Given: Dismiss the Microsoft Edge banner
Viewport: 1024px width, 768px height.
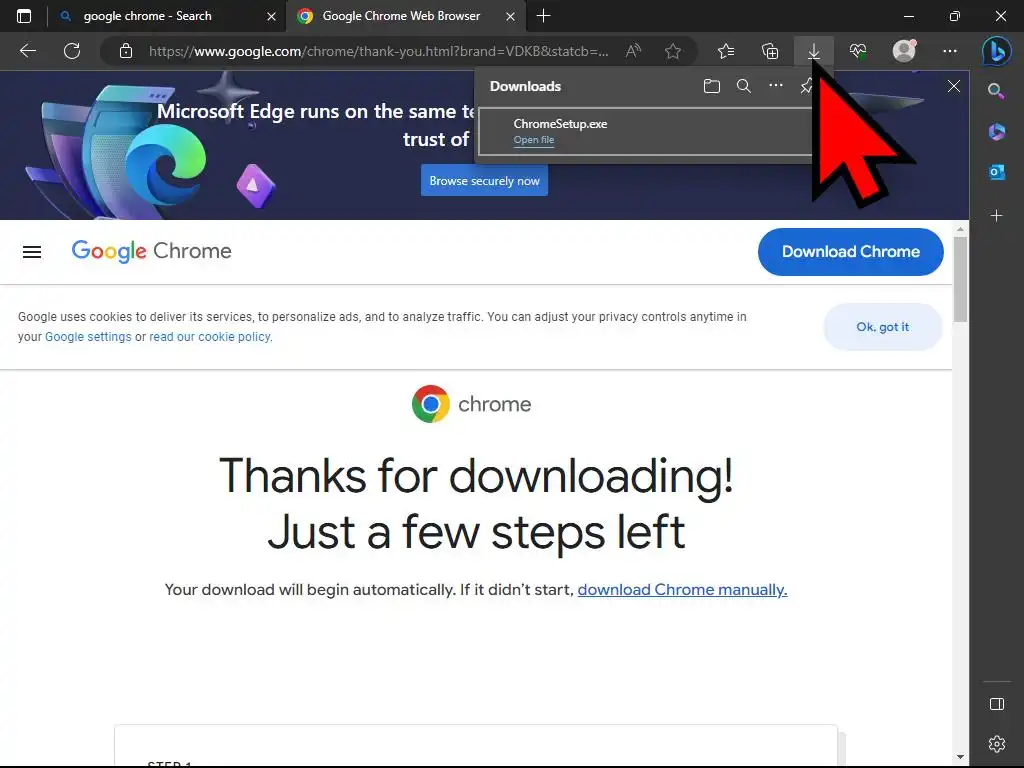Looking at the screenshot, I should point(953,86).
